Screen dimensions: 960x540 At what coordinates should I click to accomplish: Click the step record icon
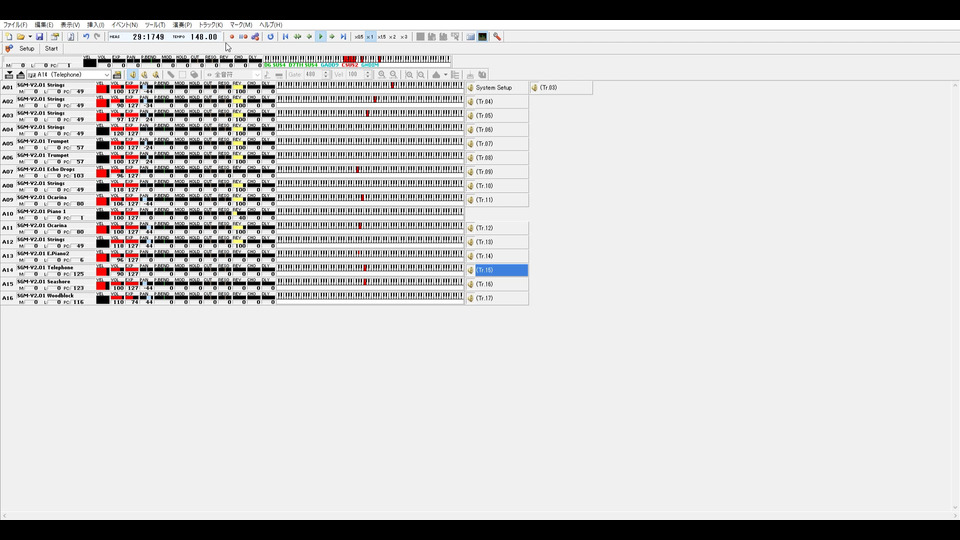(x=243, y=37)
